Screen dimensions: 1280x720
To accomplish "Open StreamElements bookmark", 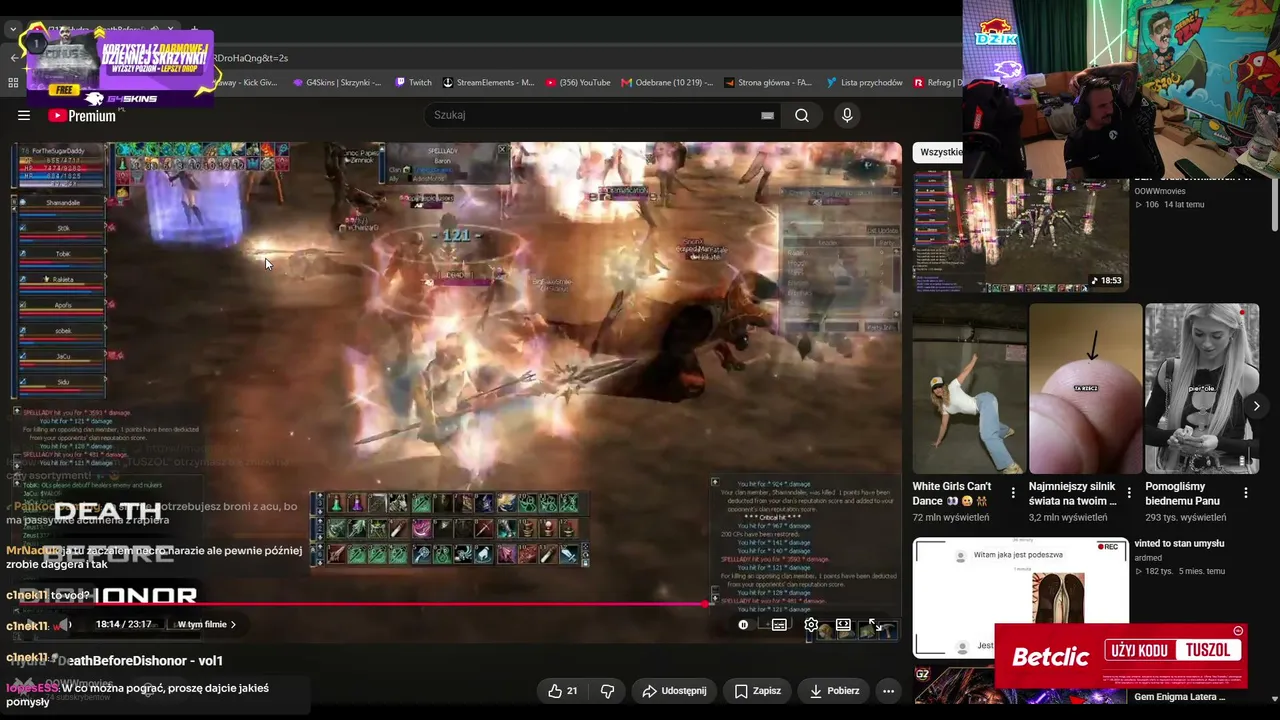I will (488, 83).
